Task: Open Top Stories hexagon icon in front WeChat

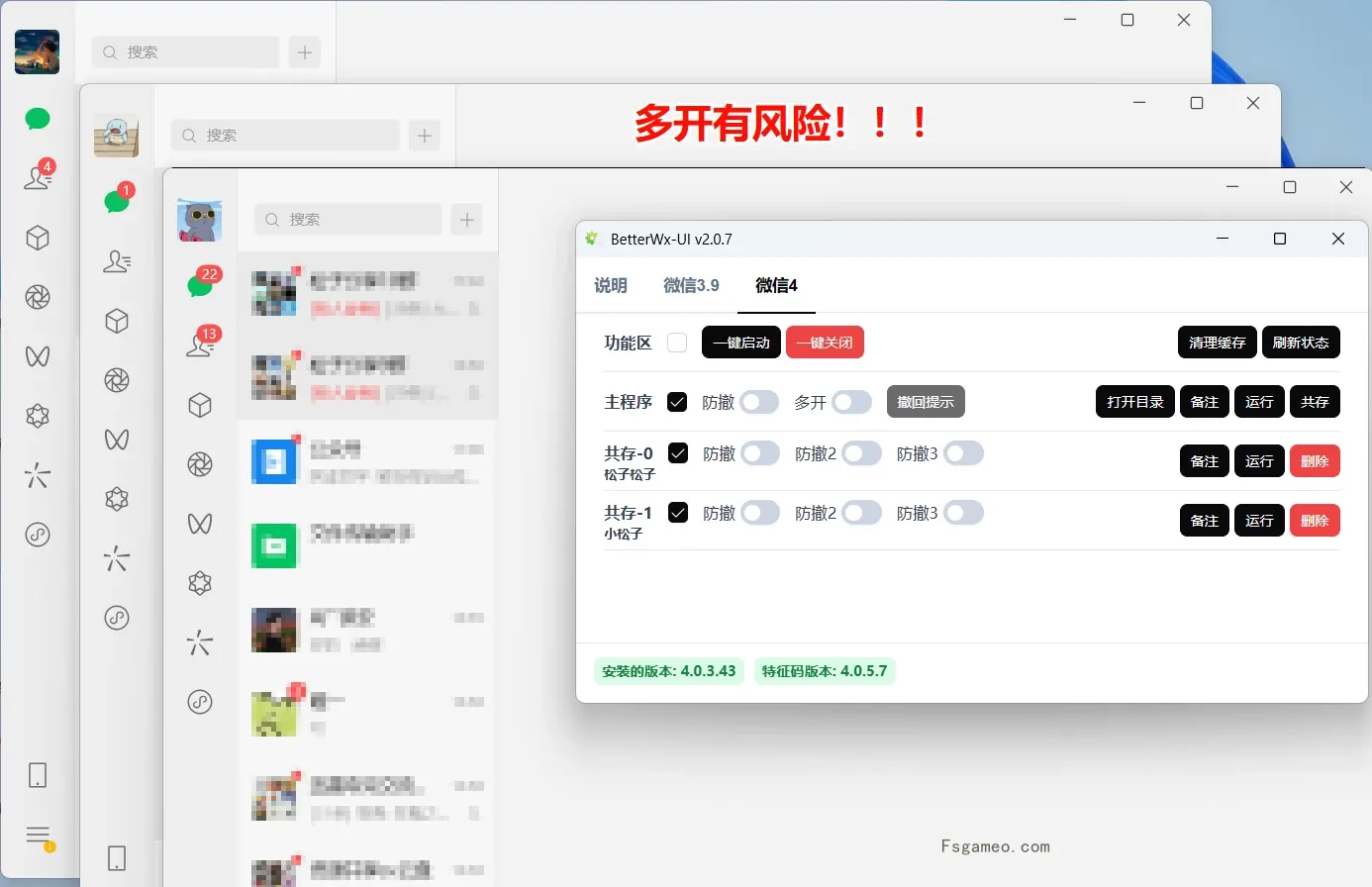Action: pyautogui.click(x=200, y=583)
